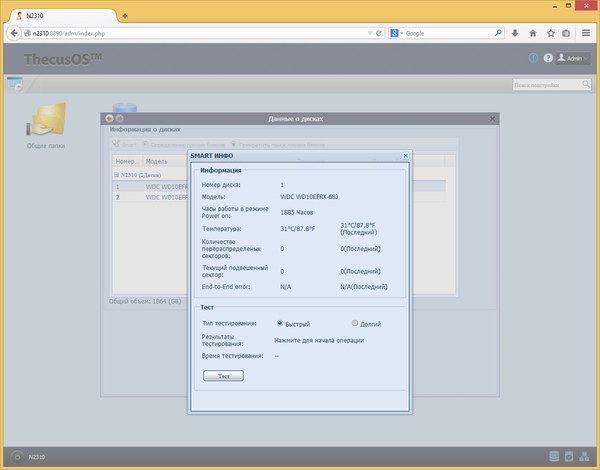
Task: Open the Admin user dropdown menu
Action: 573,58
